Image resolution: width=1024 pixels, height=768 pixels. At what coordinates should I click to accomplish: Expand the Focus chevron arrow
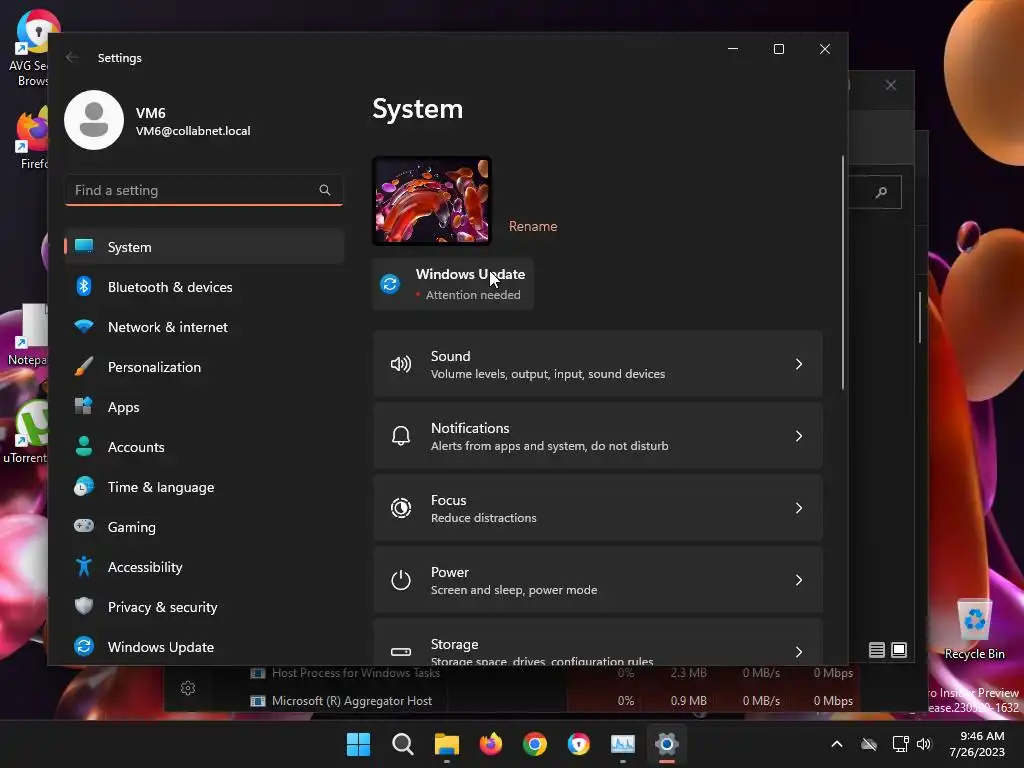(799, 508)
